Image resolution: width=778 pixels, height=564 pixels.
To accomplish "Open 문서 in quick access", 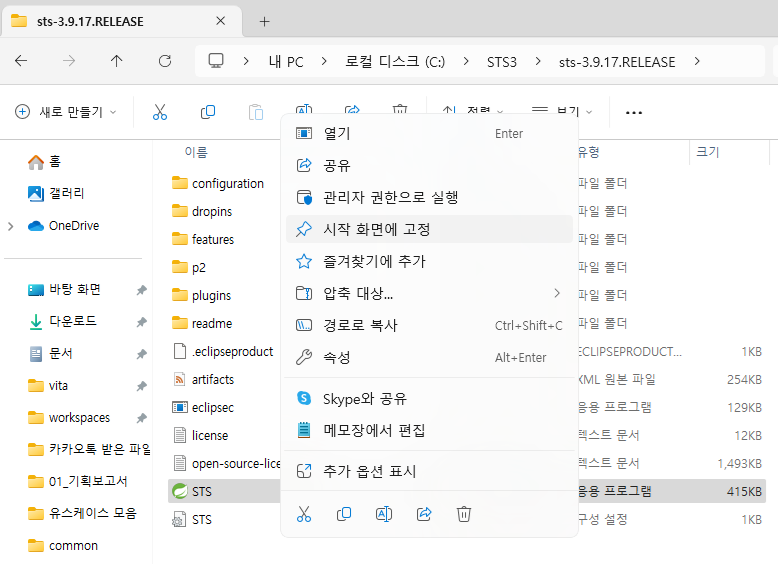I will point(51,353).
